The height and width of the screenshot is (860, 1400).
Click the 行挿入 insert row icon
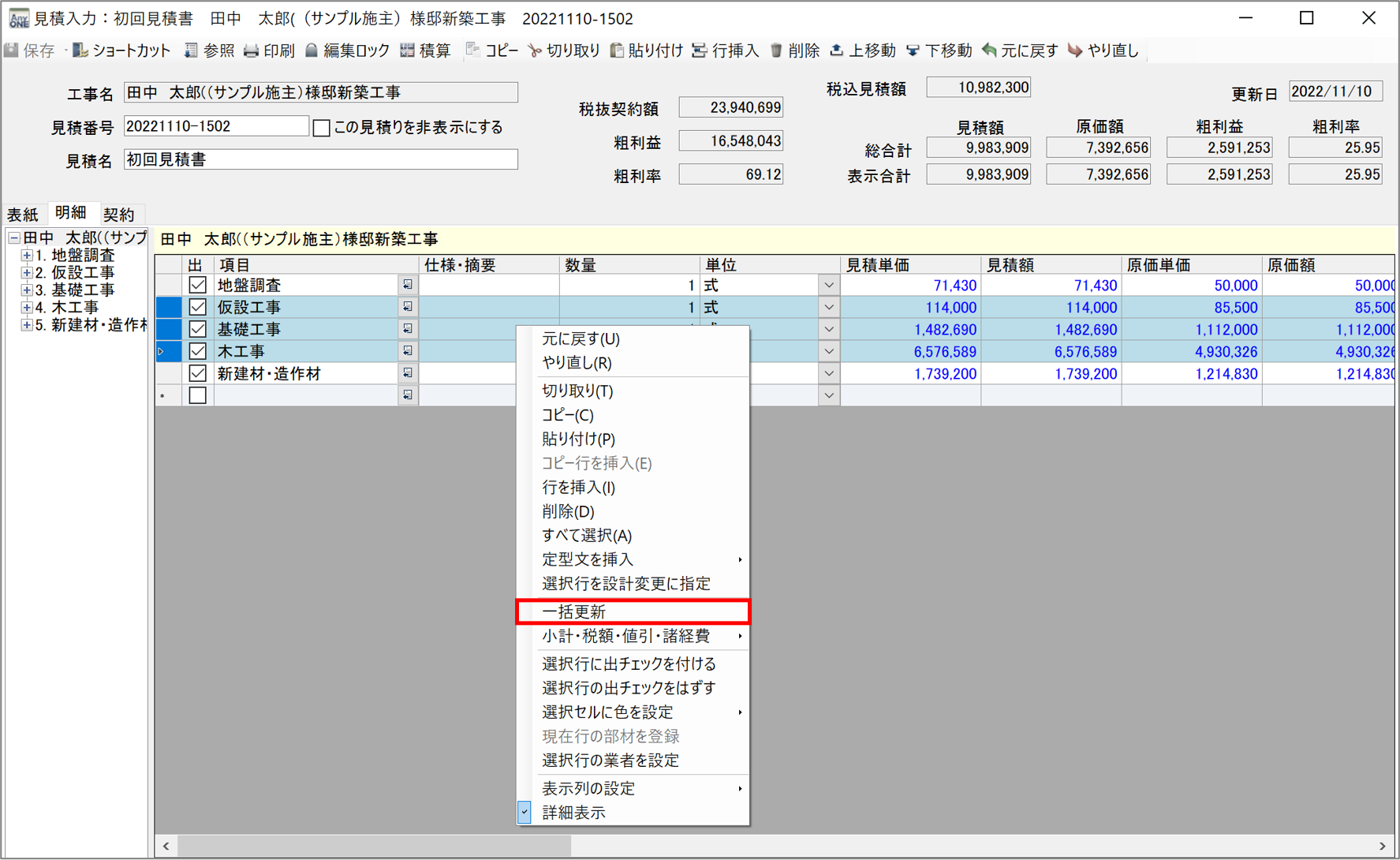point(700,50)
